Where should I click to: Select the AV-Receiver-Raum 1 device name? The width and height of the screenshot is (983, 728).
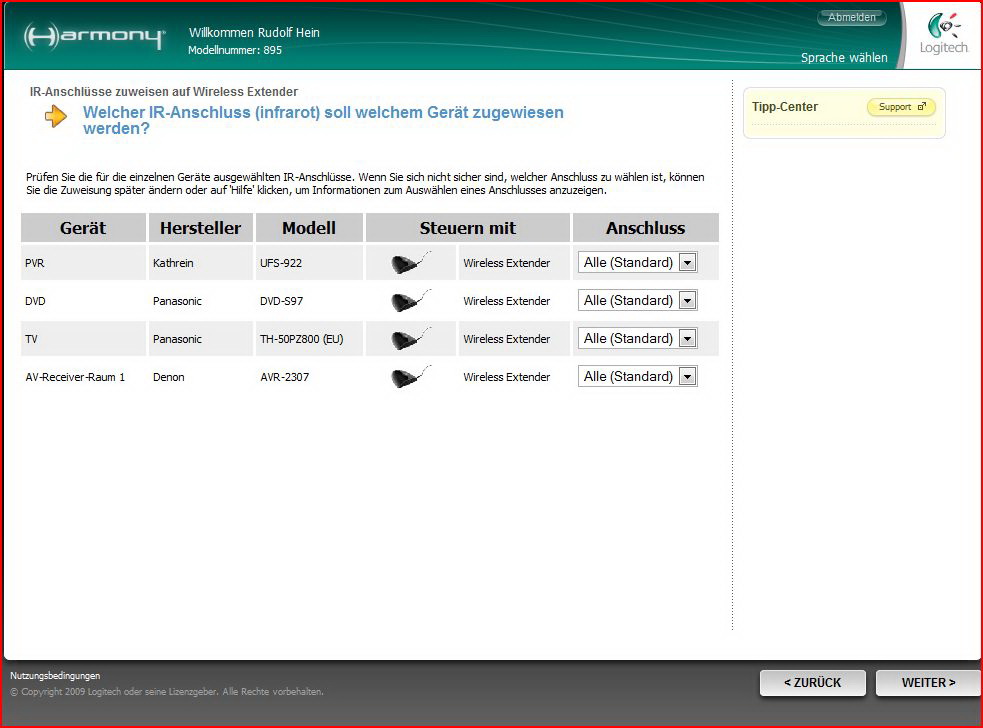pos(75,377)
